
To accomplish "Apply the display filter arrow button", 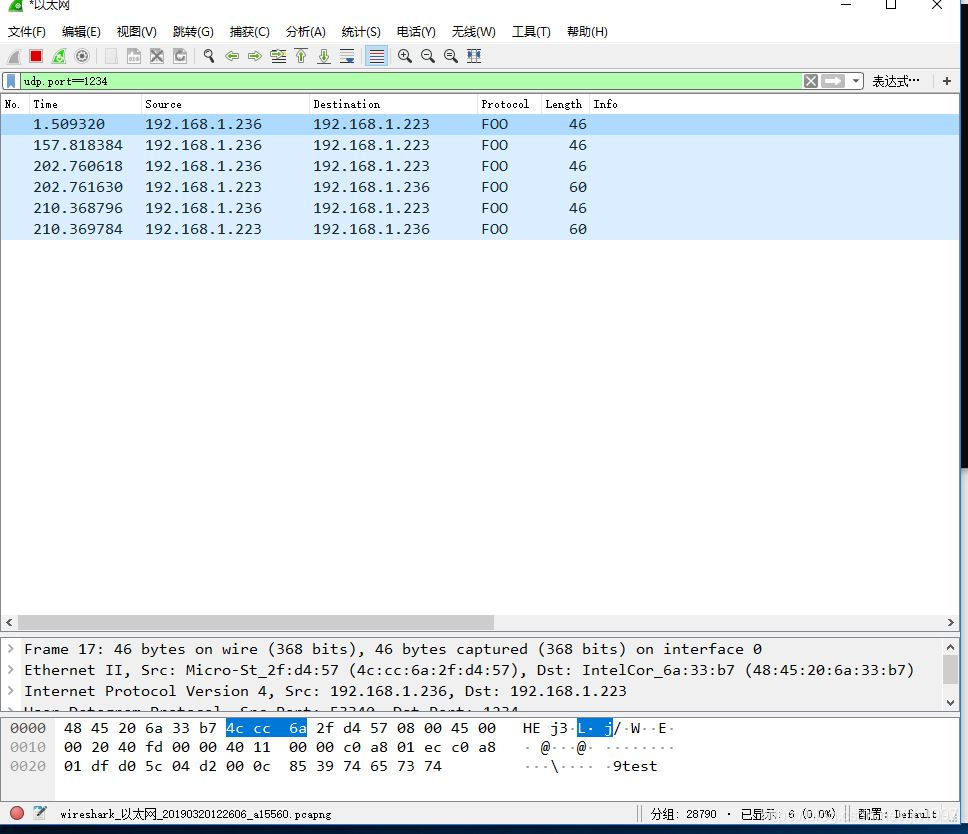I will click(833, 81).
